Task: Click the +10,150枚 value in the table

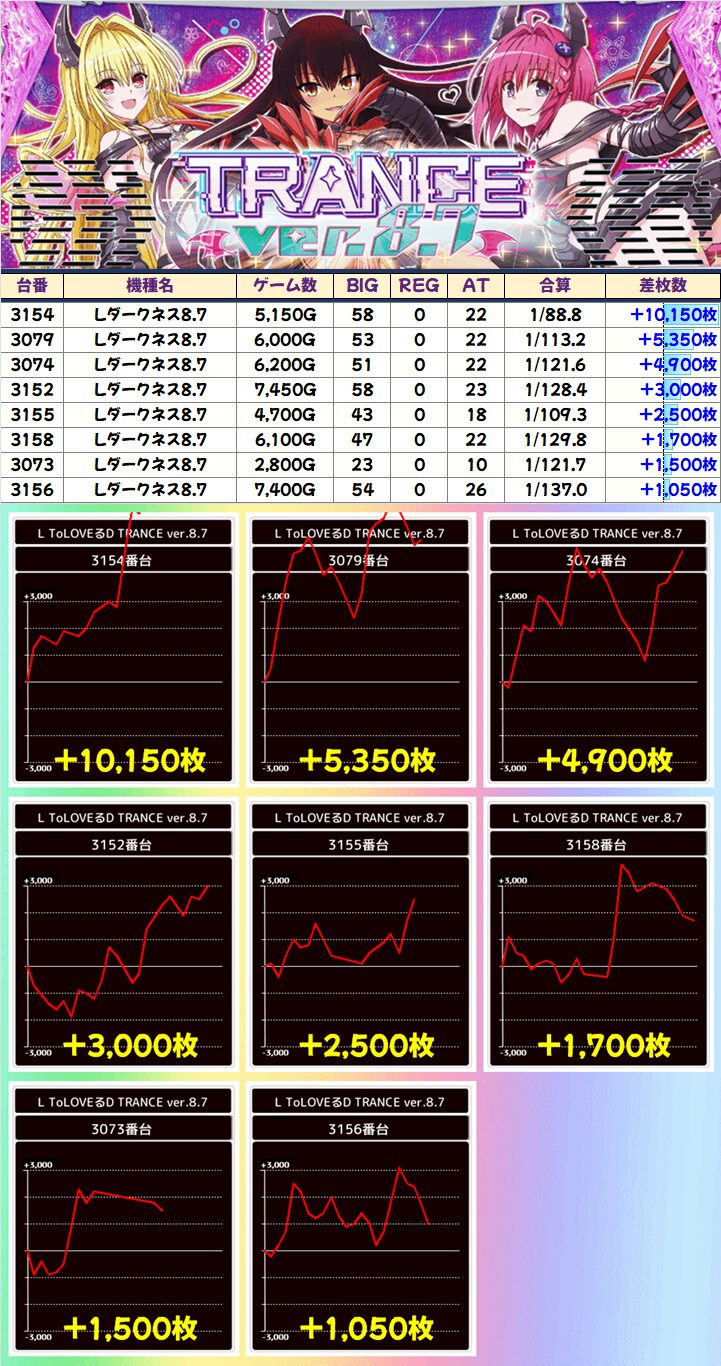Action: [673, 314]
